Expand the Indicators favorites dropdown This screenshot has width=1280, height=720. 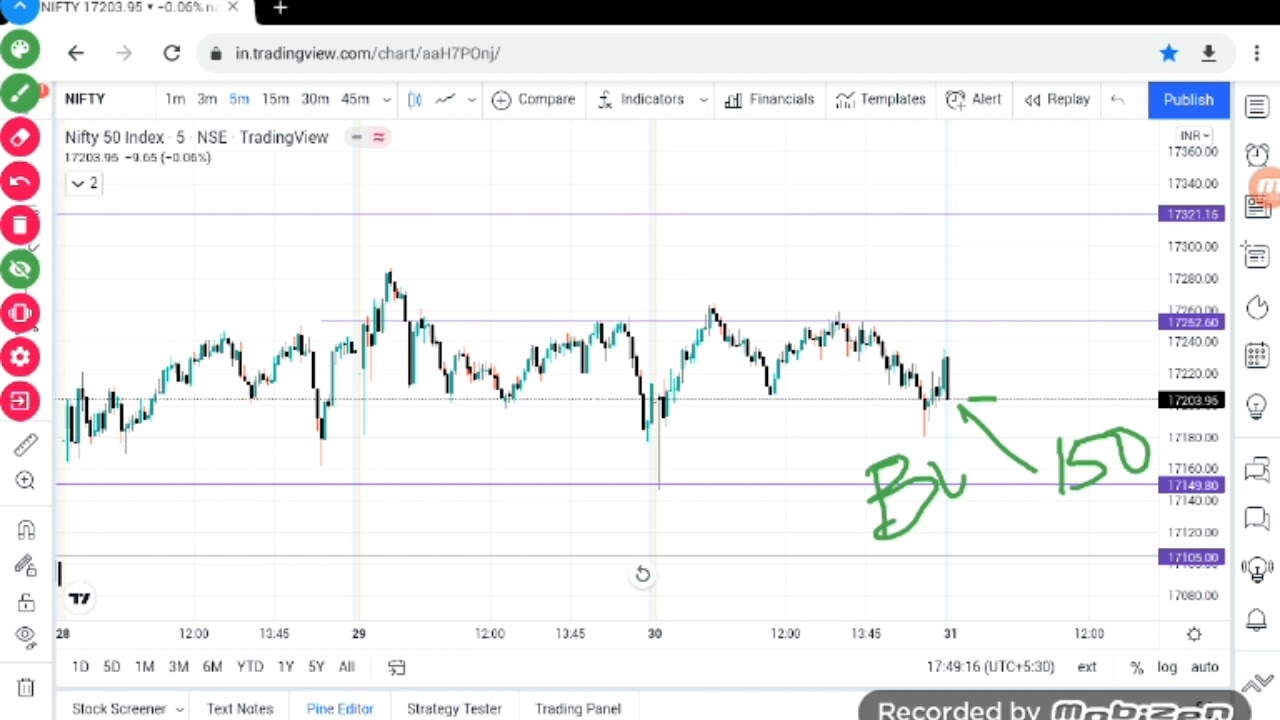pyautogui.click(x=703, y=100)
